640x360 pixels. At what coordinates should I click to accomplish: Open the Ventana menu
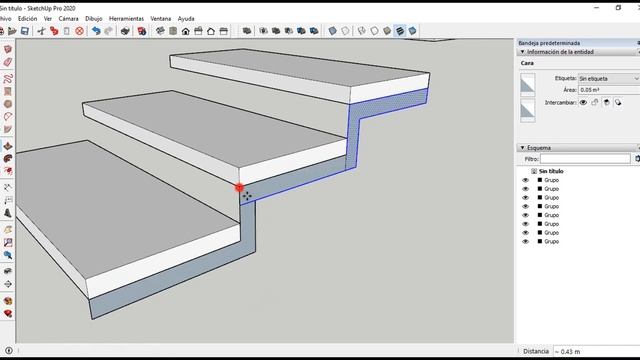pyautogui.click(x=161, y=19)
